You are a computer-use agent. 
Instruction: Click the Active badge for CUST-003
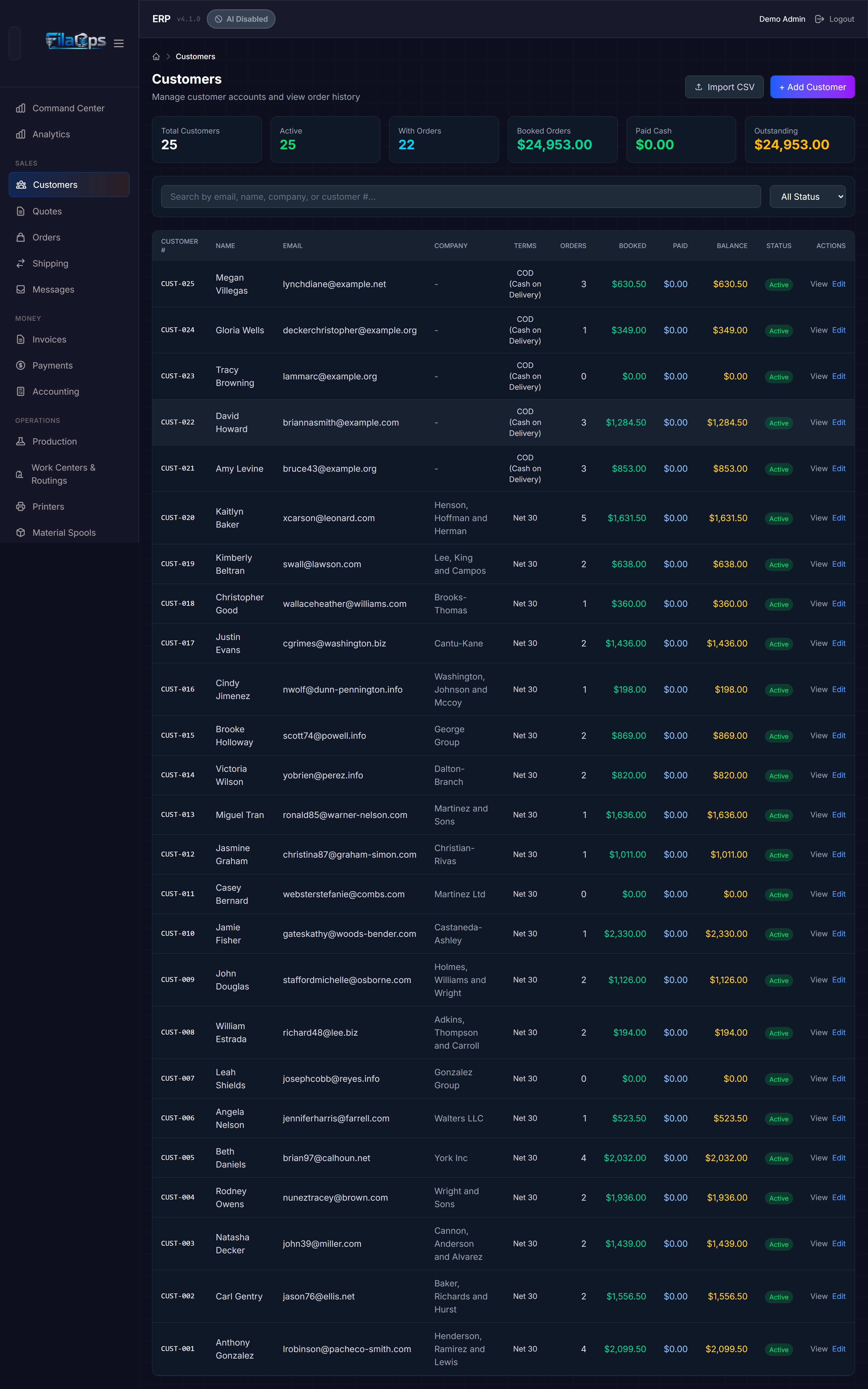[x=778, y=1244]
